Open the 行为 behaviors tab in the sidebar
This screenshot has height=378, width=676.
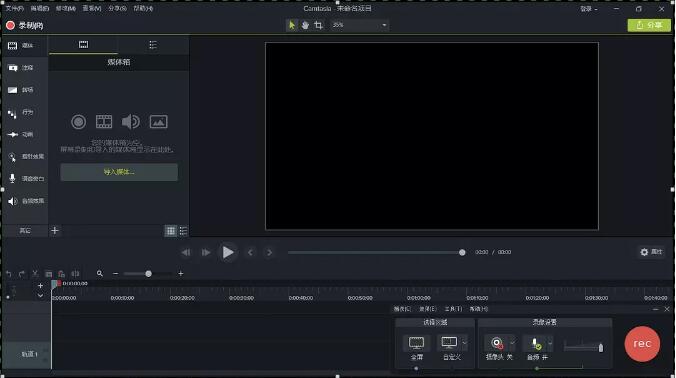coord(25,112)
